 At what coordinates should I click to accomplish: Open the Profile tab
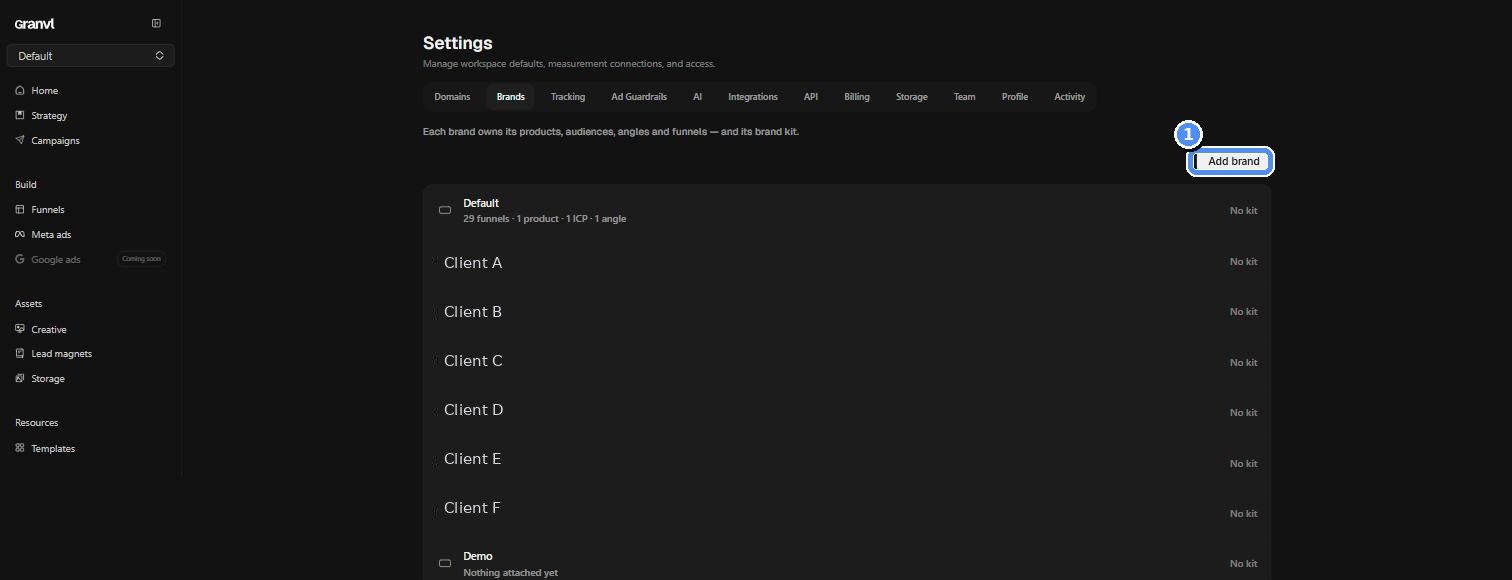1015,97
